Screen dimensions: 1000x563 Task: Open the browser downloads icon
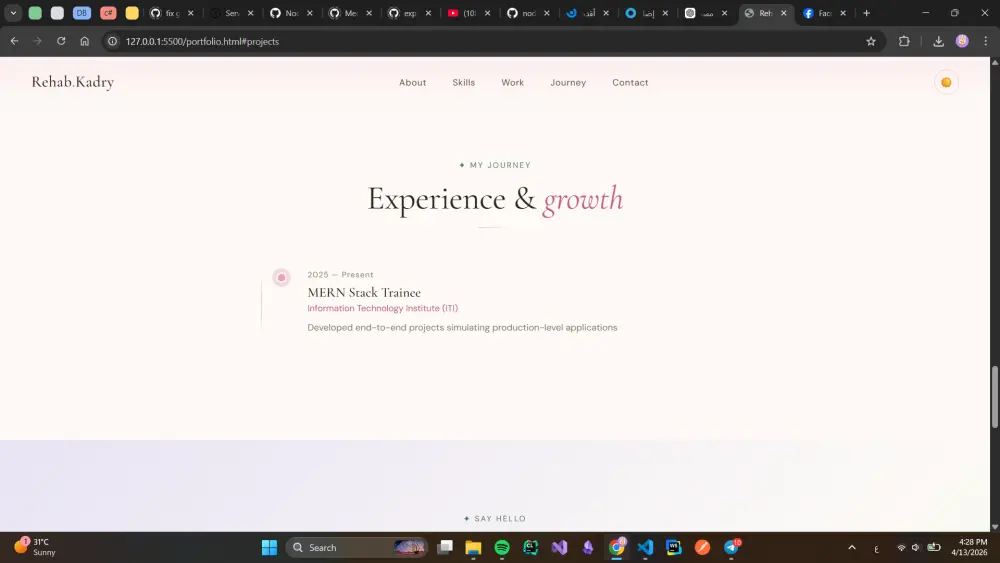938,41
